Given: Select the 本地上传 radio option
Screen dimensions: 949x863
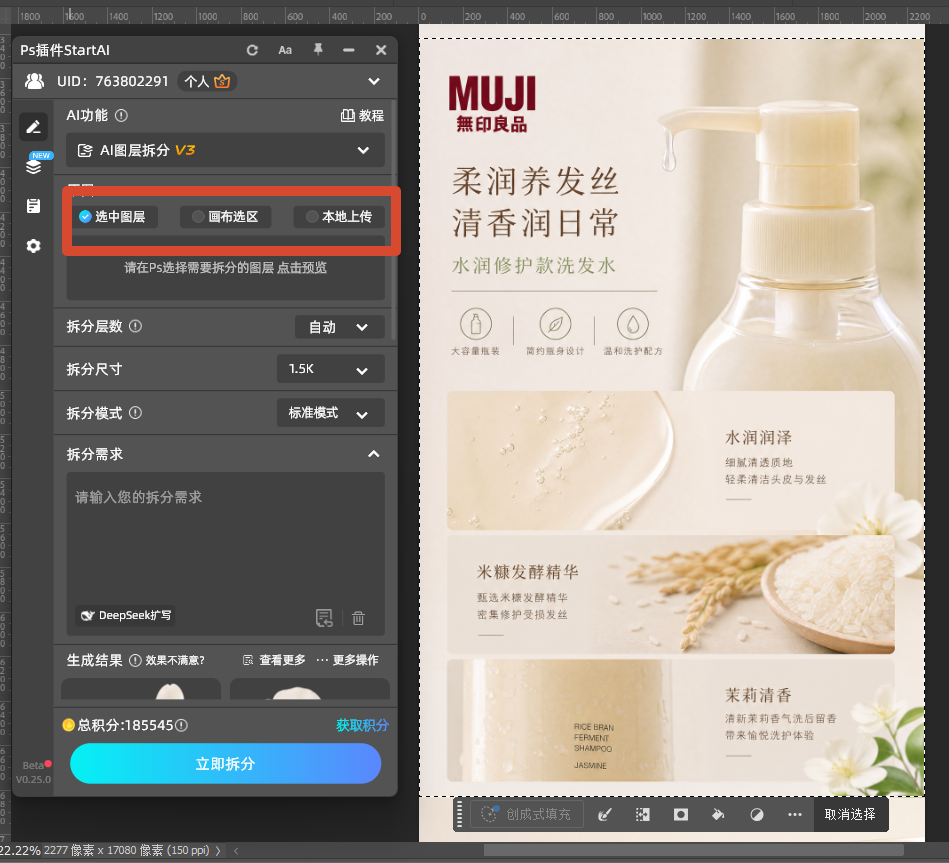Looking at the screenshot, I should [339, 217].
